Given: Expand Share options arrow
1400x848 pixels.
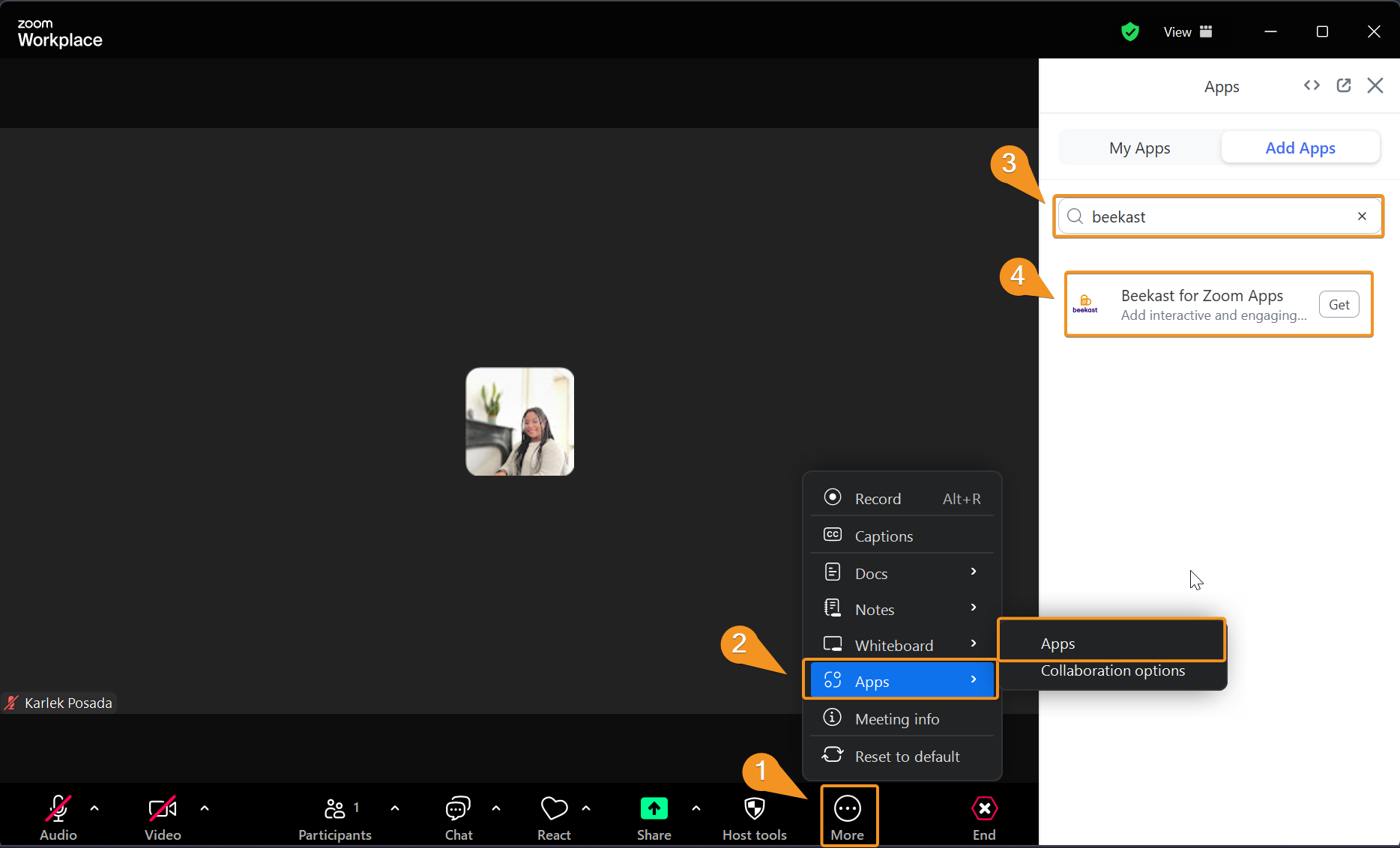Looking at the screenshot, I should [x=696, y=808].
